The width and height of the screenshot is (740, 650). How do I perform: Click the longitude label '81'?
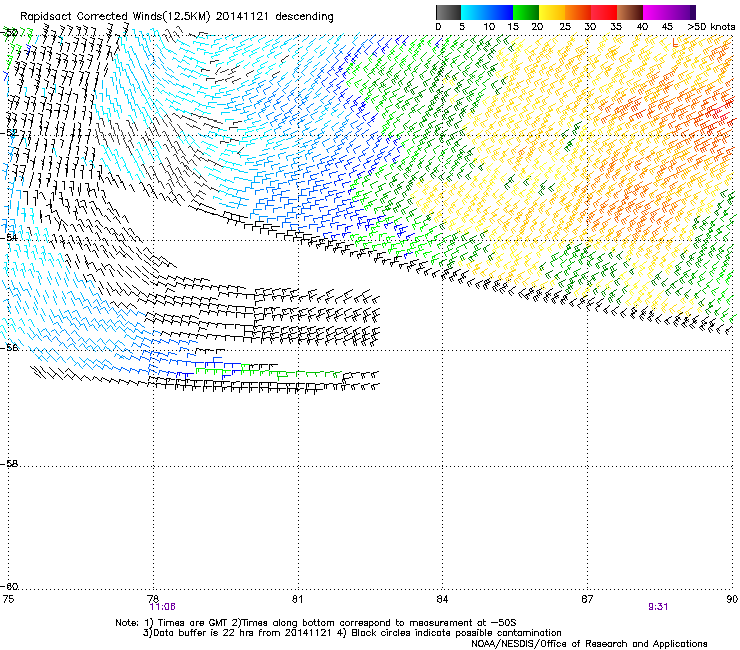tap(297, 599)
